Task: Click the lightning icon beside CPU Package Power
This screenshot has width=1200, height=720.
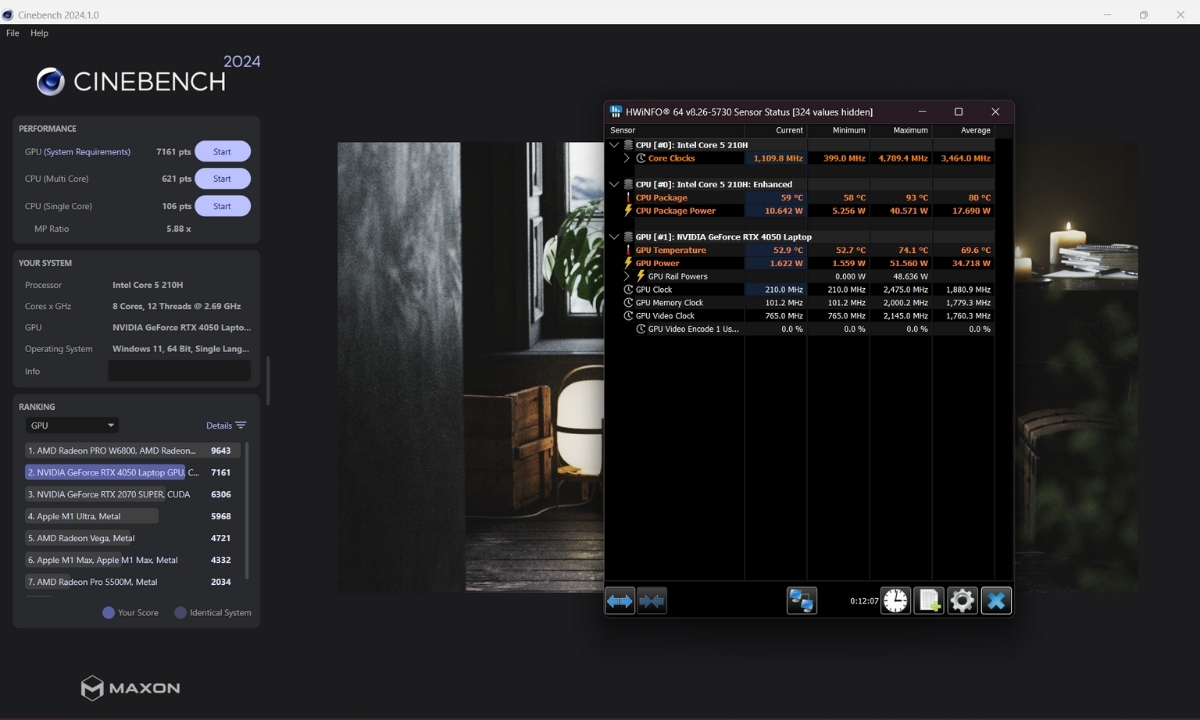Action: point(628,211)
